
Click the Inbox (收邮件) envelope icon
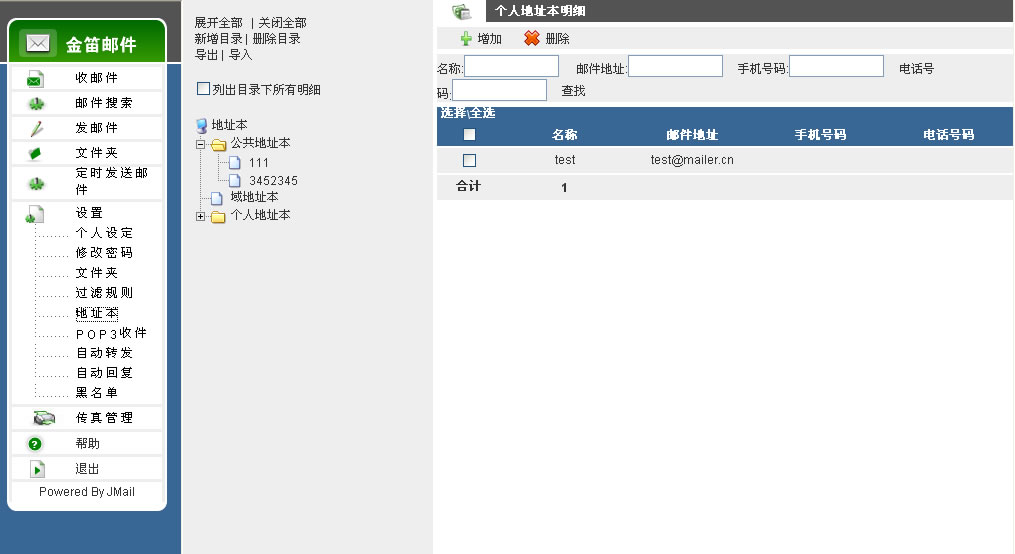pos(35,79)
